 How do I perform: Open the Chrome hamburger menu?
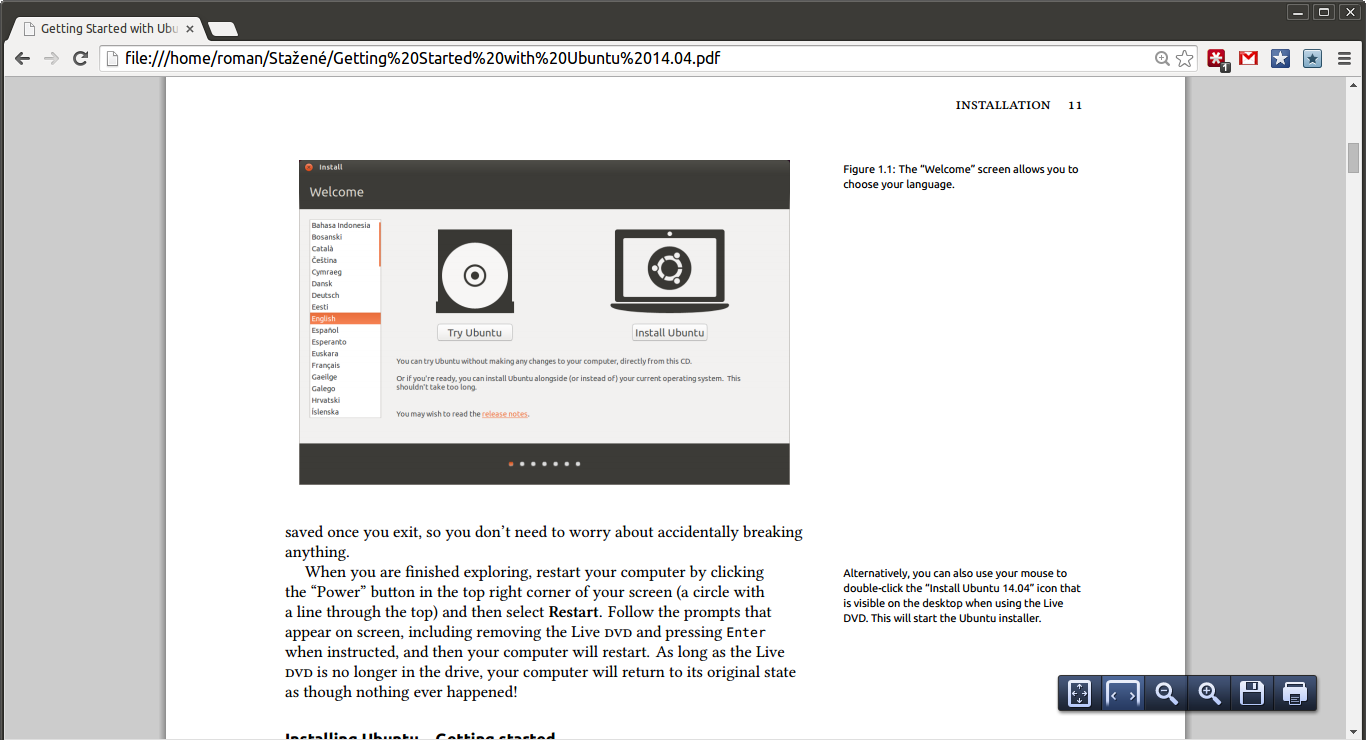1344,59
